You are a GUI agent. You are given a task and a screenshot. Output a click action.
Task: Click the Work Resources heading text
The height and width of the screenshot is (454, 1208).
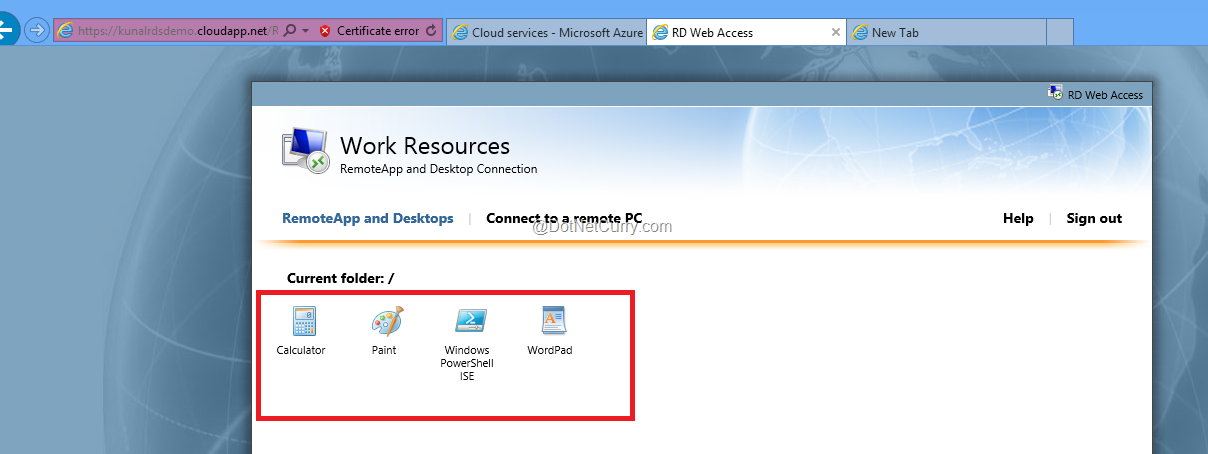coord(425,146)
